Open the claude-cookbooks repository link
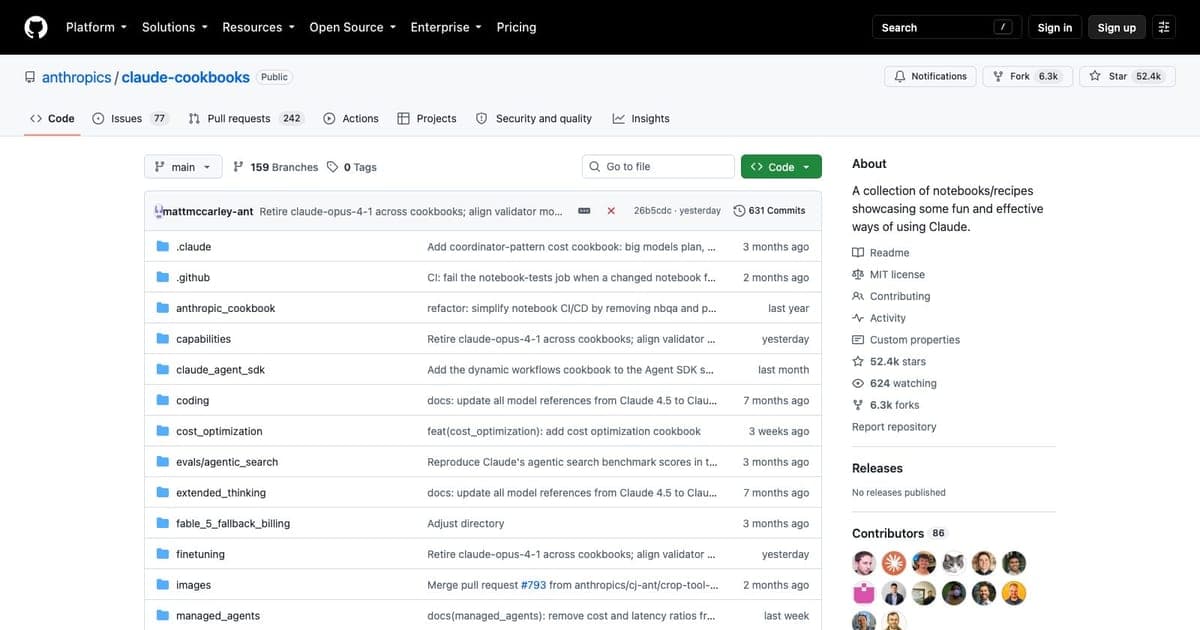This screenshot has height=630, width=1200. point(187,77)
